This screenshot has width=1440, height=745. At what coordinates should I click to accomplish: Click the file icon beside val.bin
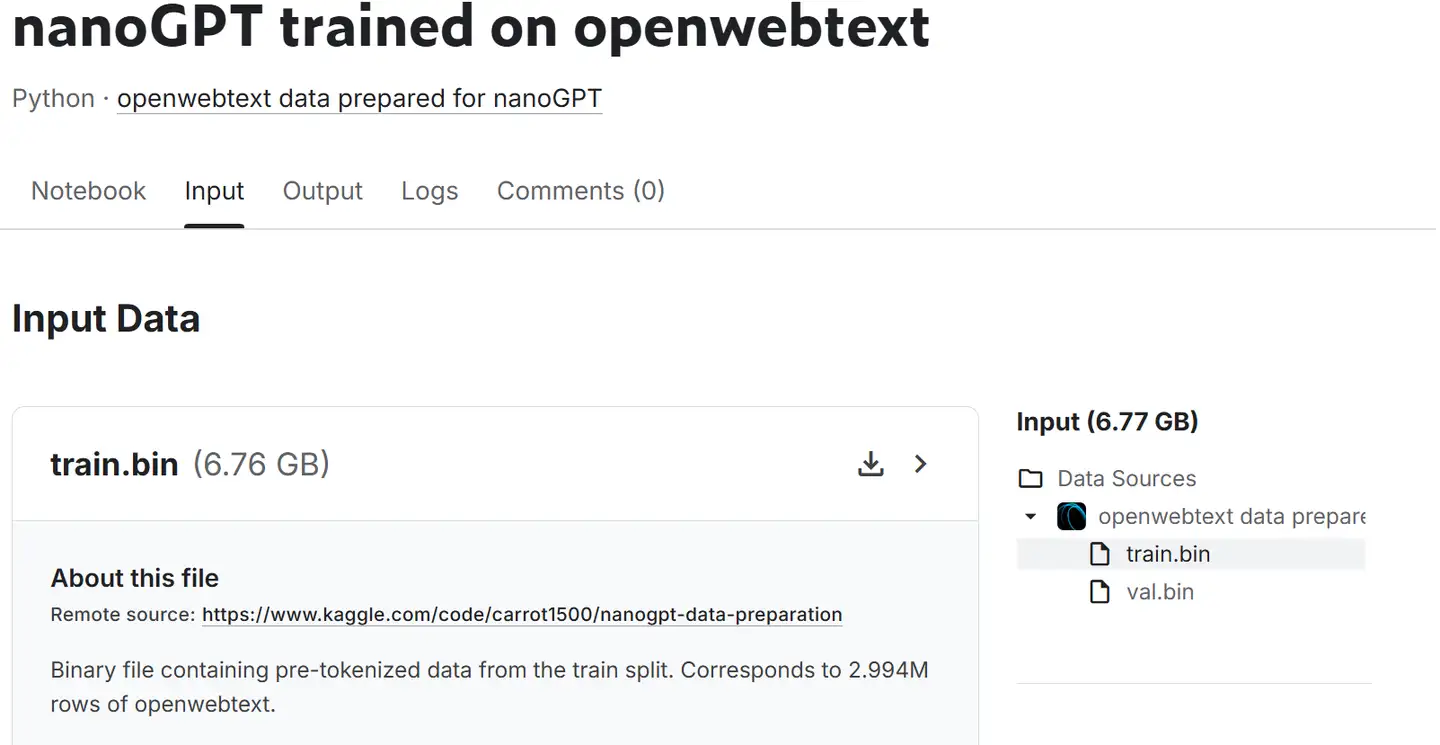pyautogui.click(x=1099, y=592)
